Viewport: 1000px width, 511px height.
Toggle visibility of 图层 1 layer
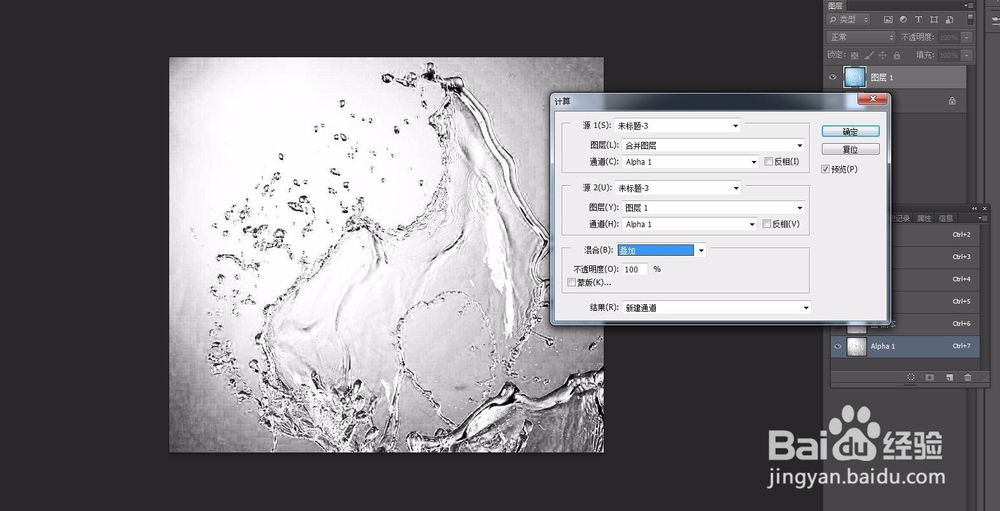tap(833, 77)
